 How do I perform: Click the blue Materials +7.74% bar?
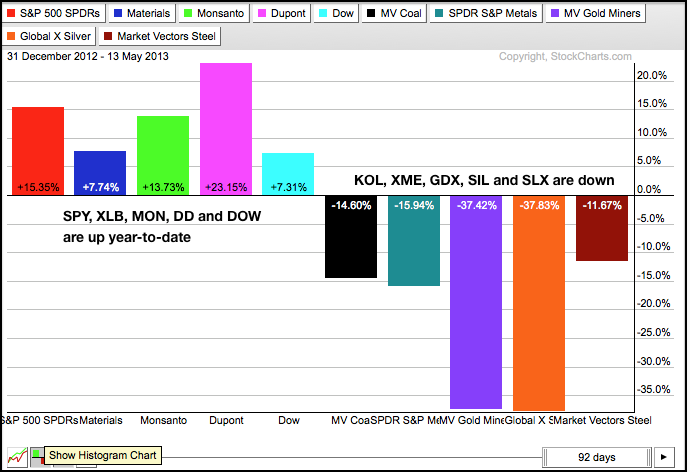tap(100, 173)
